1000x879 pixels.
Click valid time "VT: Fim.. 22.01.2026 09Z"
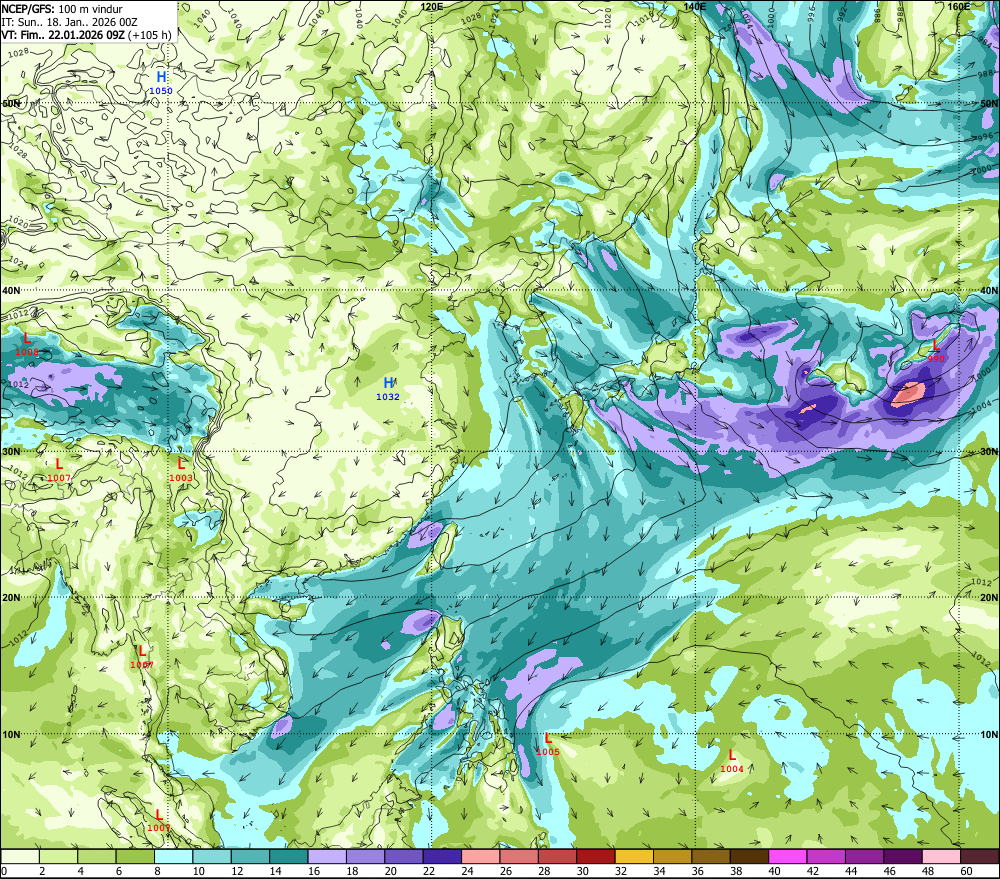tap(62, 34)
